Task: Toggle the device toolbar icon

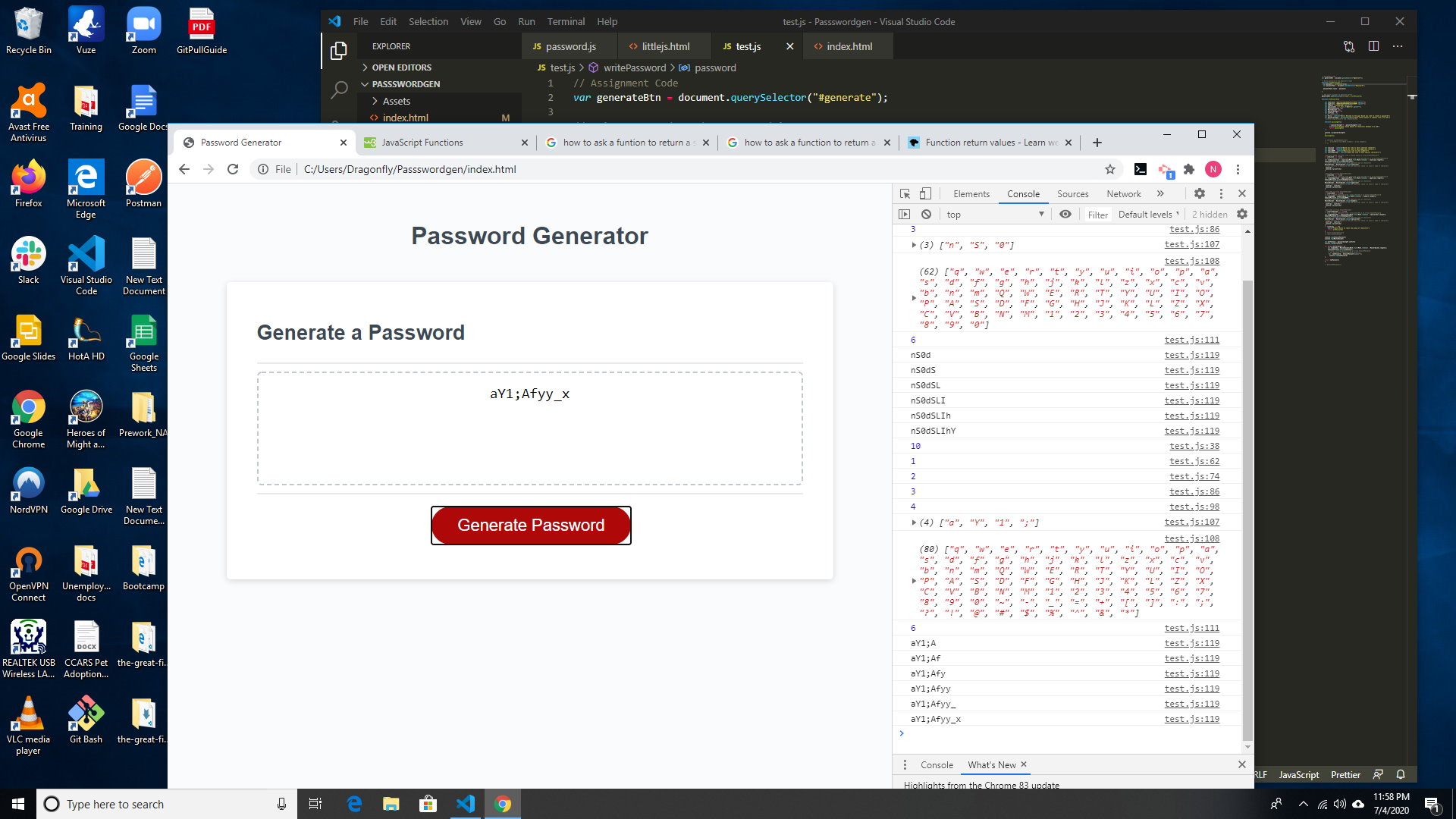Action: 925,194
